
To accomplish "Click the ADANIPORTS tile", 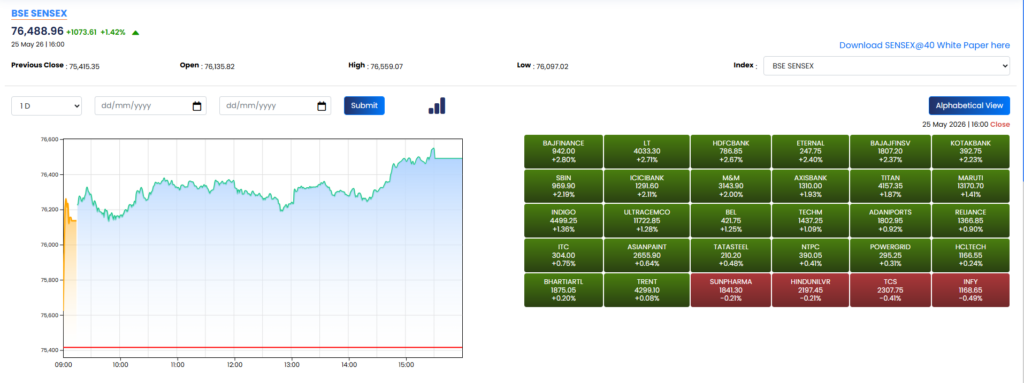I will (889, 221).
